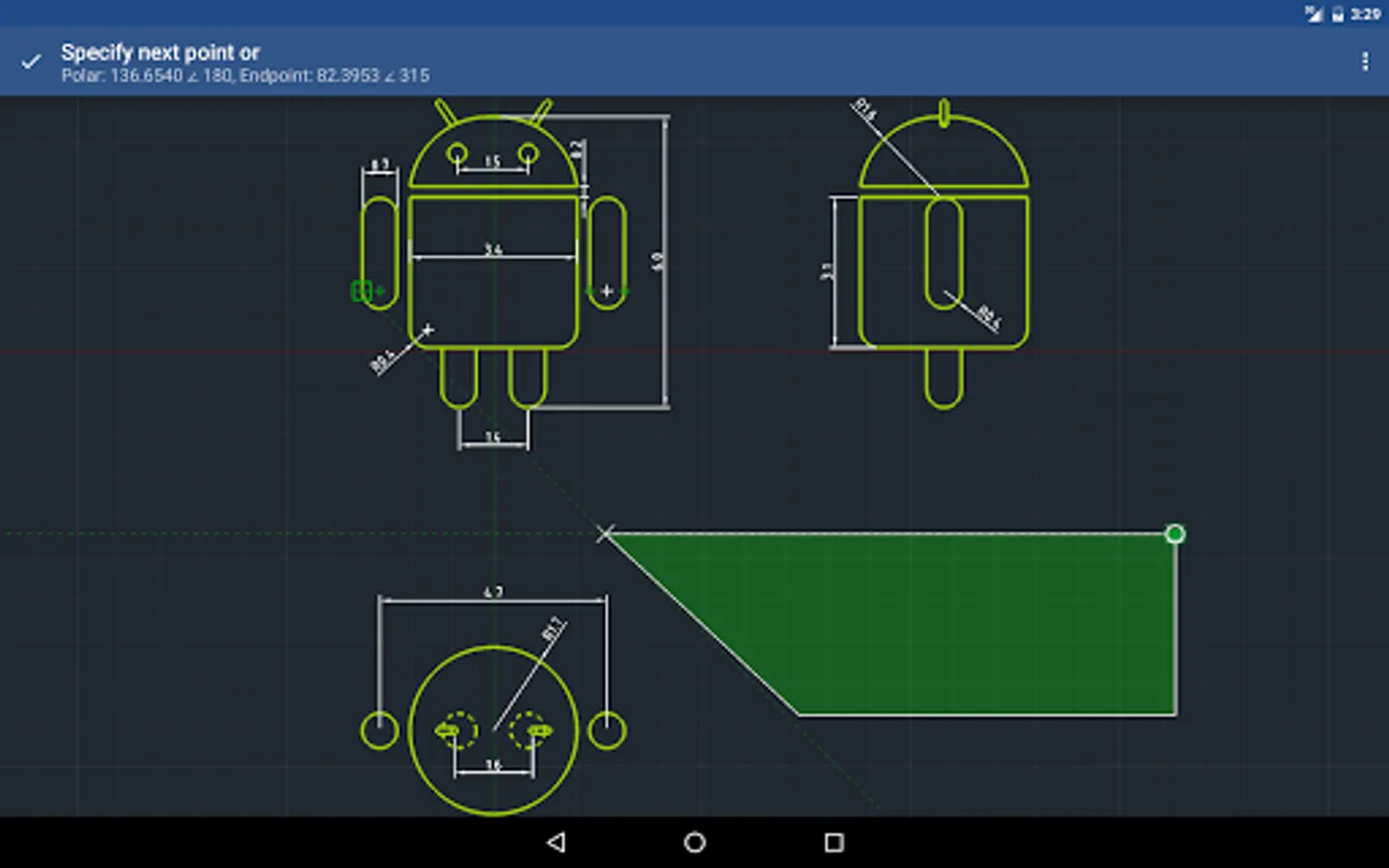
Task: Tap the Android Back navigation button
Action: [x=556, y=843]
